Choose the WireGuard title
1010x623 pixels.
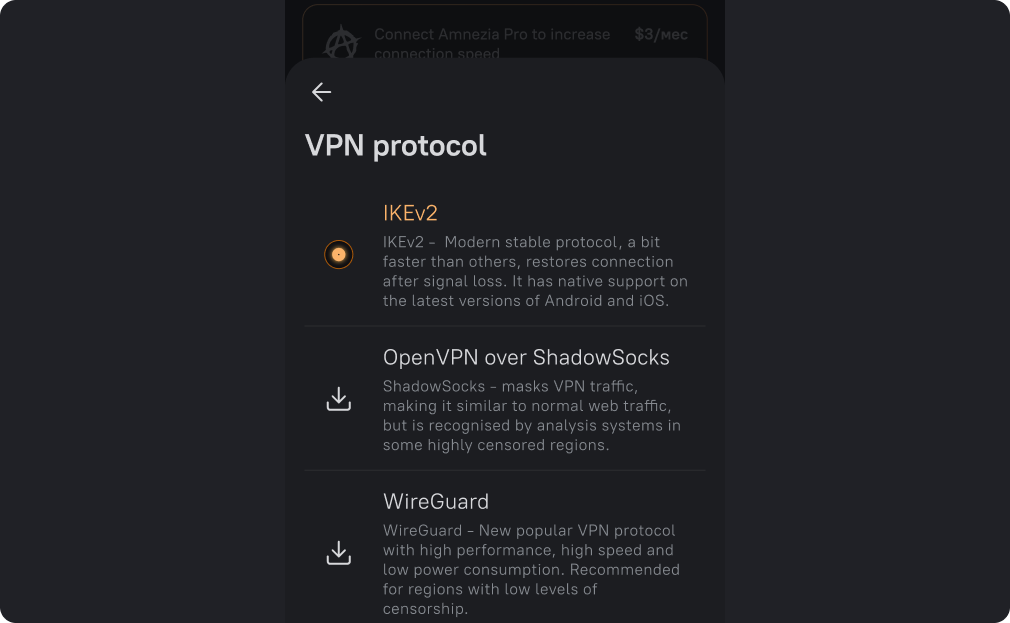point(436,501)
